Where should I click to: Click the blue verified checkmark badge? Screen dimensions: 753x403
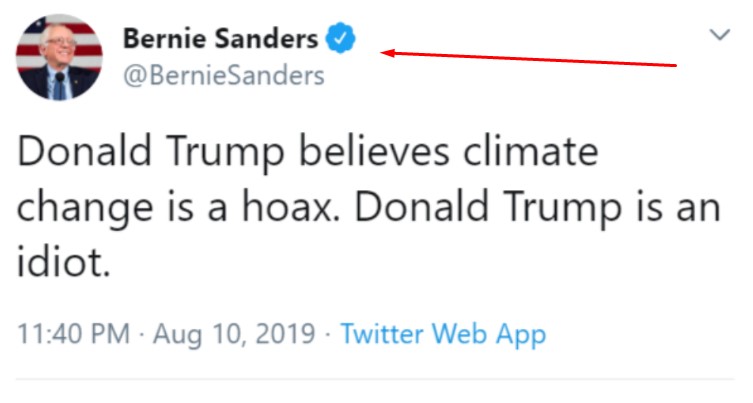coord(343,40)
